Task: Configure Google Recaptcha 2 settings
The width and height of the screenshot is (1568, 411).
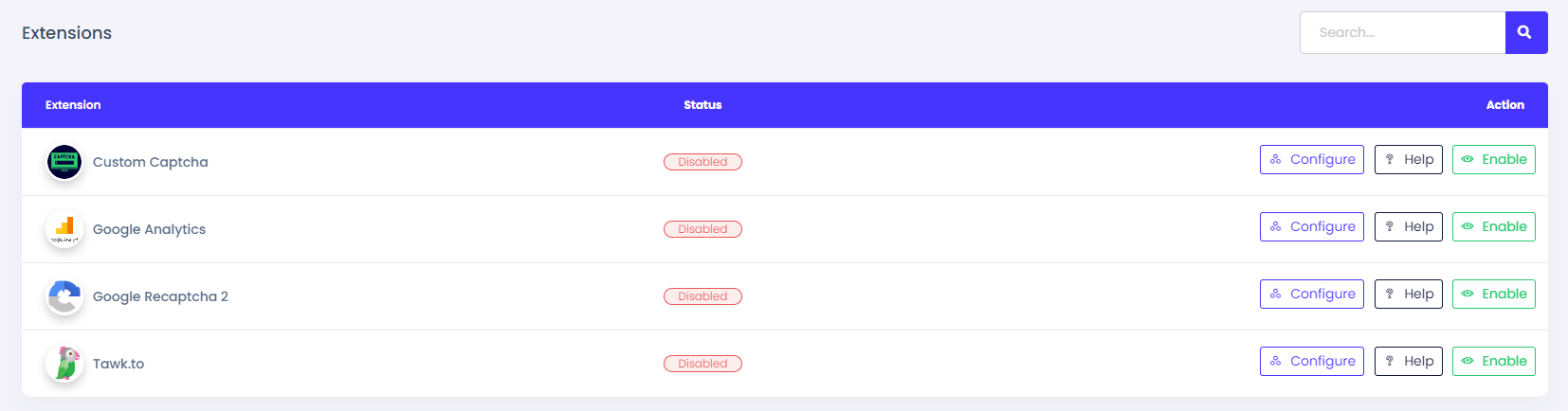Action: 1311,295
